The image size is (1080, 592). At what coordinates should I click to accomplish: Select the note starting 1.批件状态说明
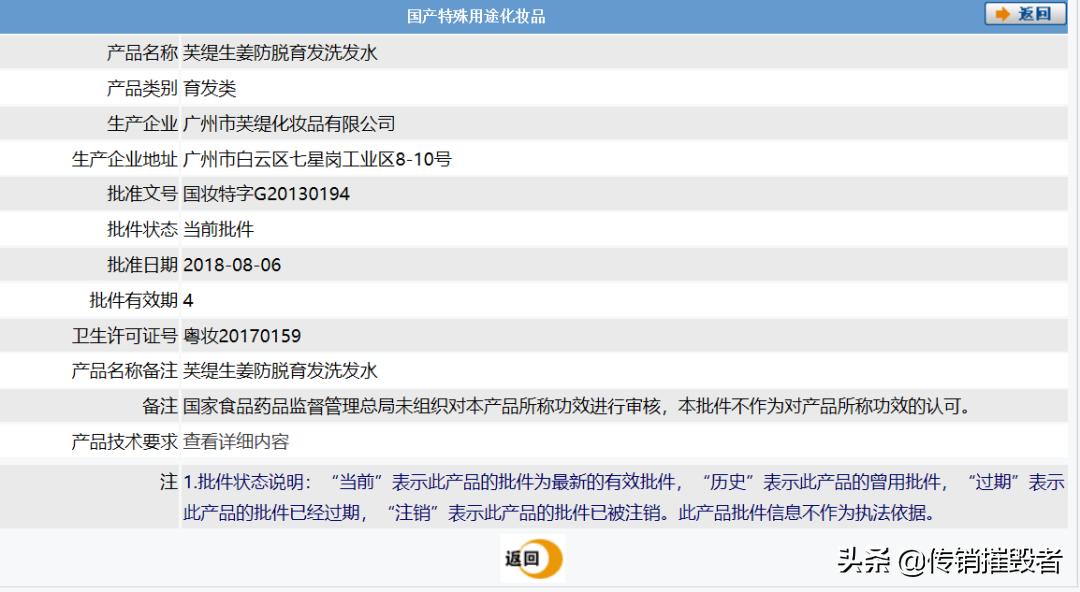click(623, 497)
